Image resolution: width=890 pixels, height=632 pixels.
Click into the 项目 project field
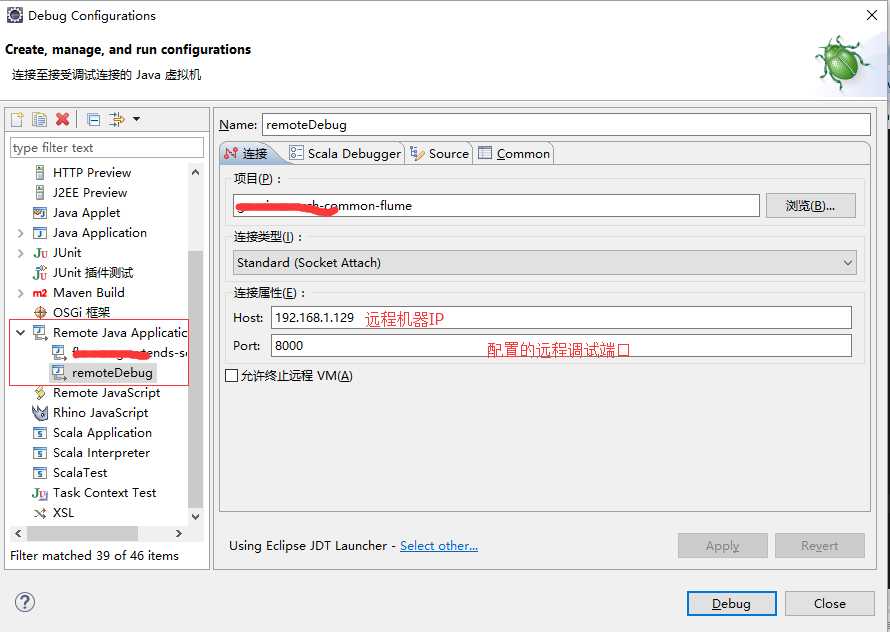point(496,206)
